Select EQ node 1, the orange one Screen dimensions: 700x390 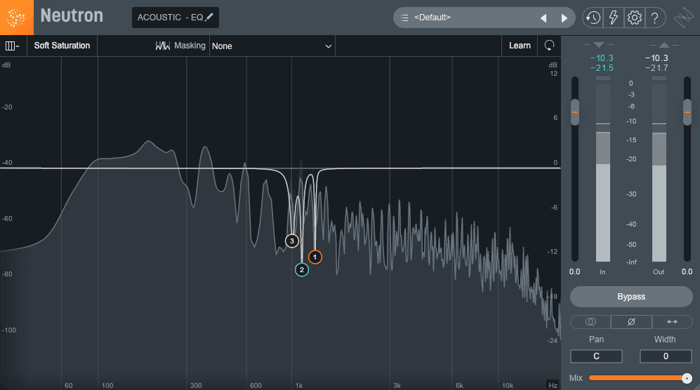(x=315, y=257)
